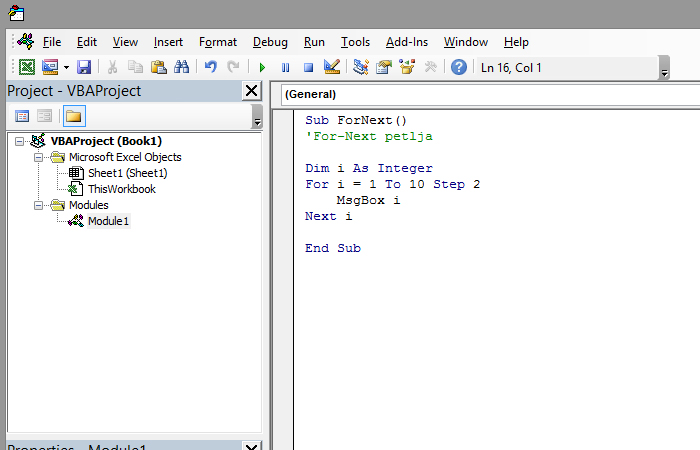Toggle Folders view in Project panel

tap(73, 117)
